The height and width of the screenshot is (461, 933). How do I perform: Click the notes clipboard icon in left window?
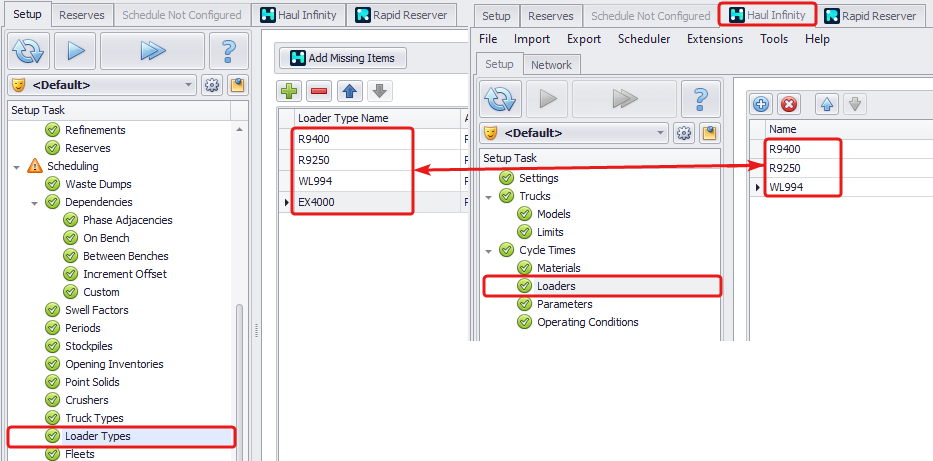(x=237, y=85)
